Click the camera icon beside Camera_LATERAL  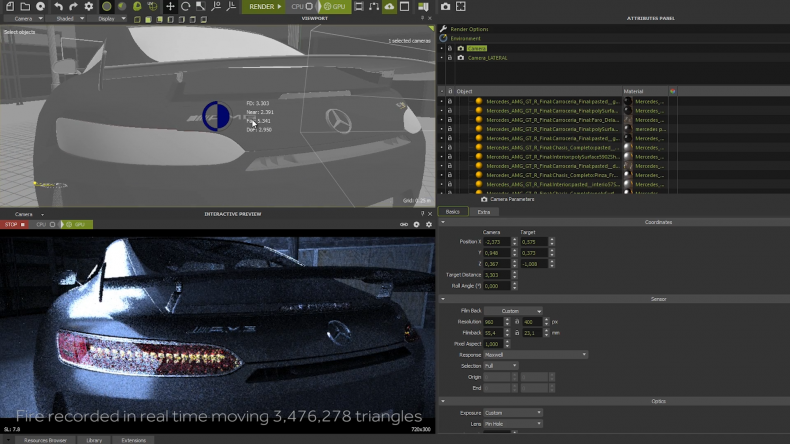(460, 58)
